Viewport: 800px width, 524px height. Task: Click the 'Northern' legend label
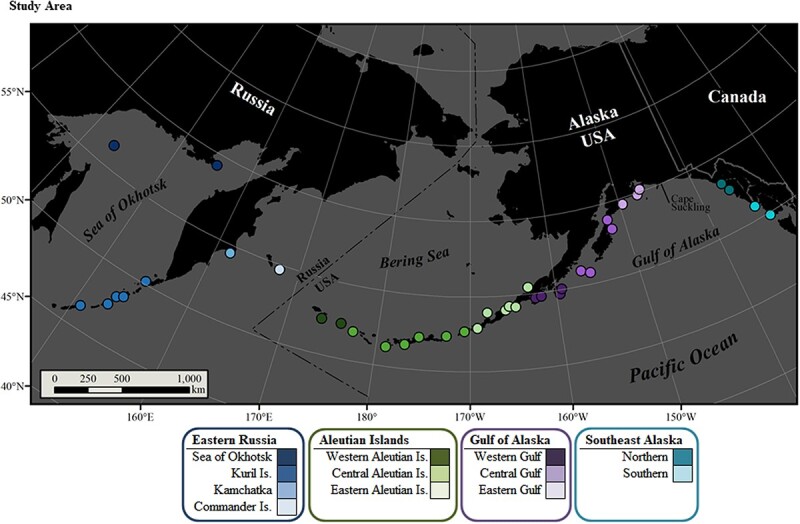pyautogui.click(x=645, y=457)
